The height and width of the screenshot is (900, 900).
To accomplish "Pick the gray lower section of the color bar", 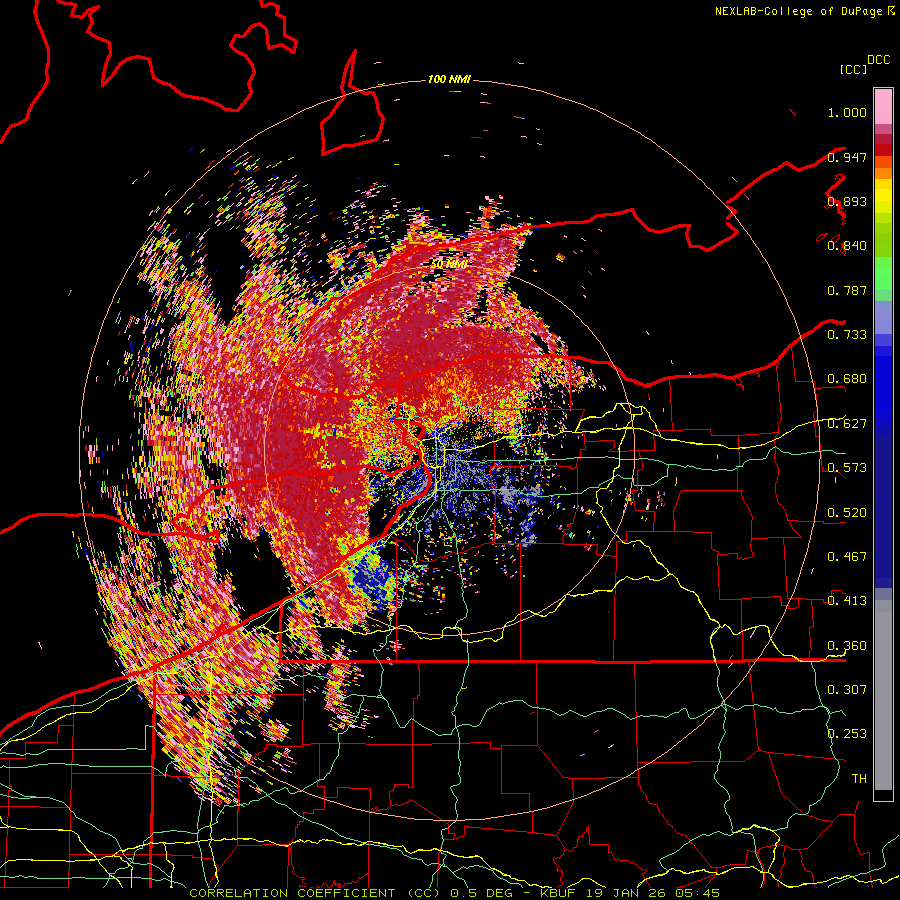I will (883, 695).
